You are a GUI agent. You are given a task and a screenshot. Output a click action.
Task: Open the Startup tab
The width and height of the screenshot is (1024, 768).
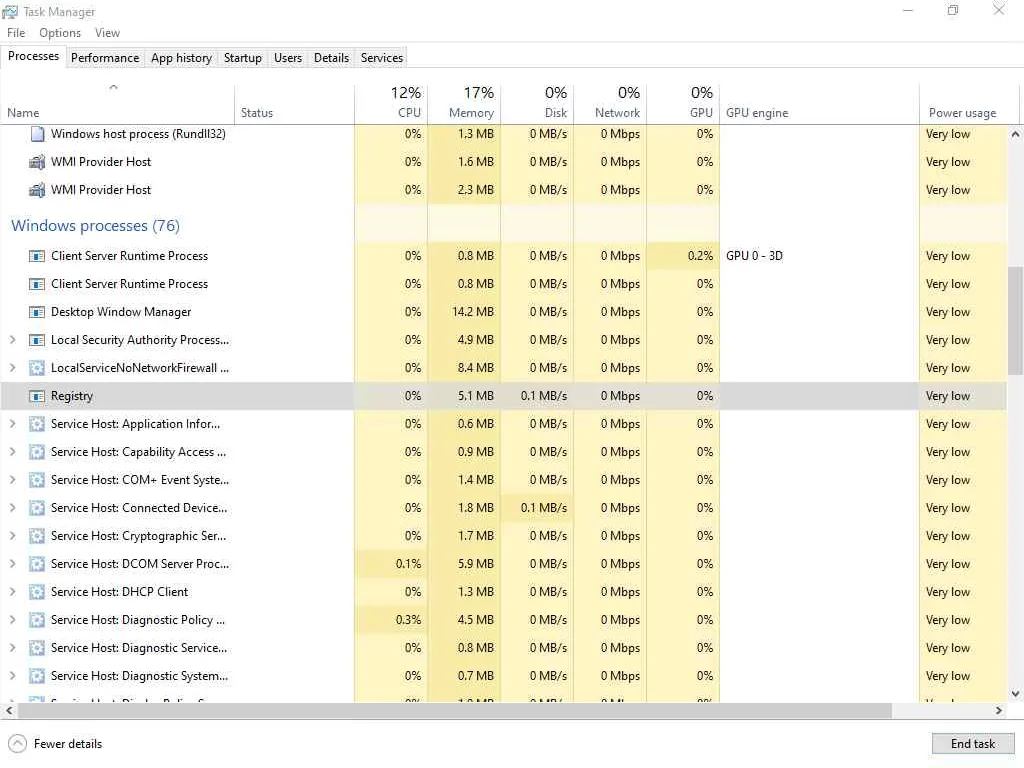pos(242,58)
